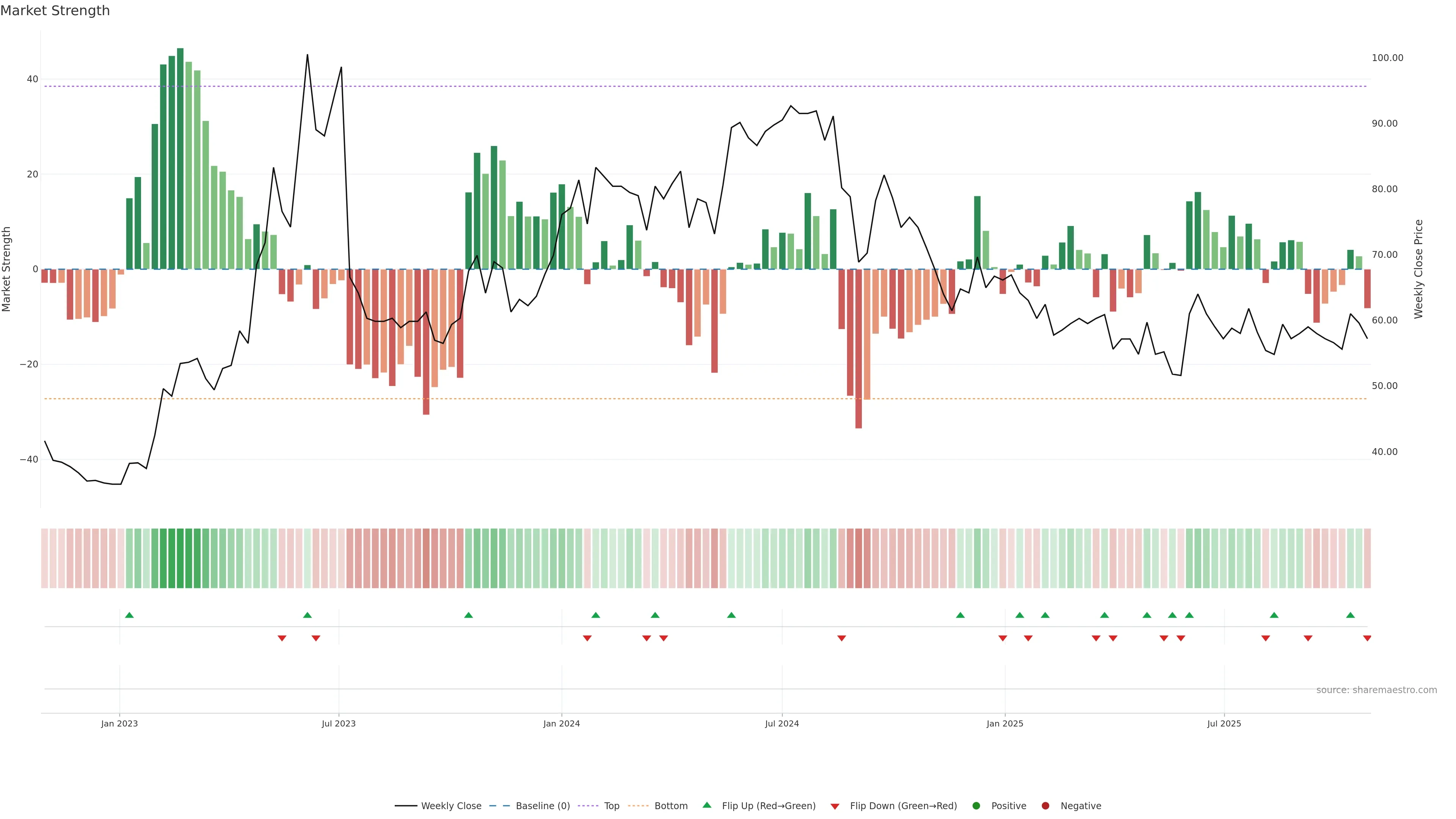This screenshot has width=1456, height=819.
Task: Toggle the Baseline (0) legend entry
Action: pyautogui.click(x=542, y=806)
